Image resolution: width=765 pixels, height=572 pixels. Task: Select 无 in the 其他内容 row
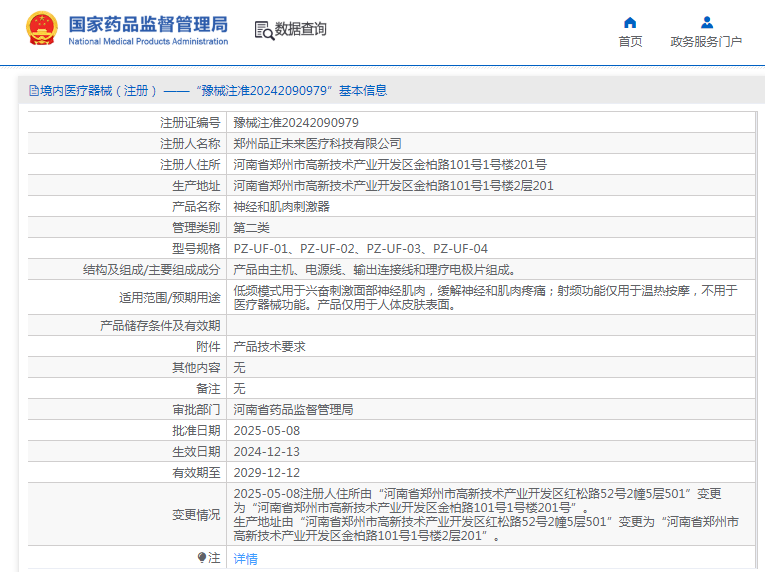click(x=239, y=368)
